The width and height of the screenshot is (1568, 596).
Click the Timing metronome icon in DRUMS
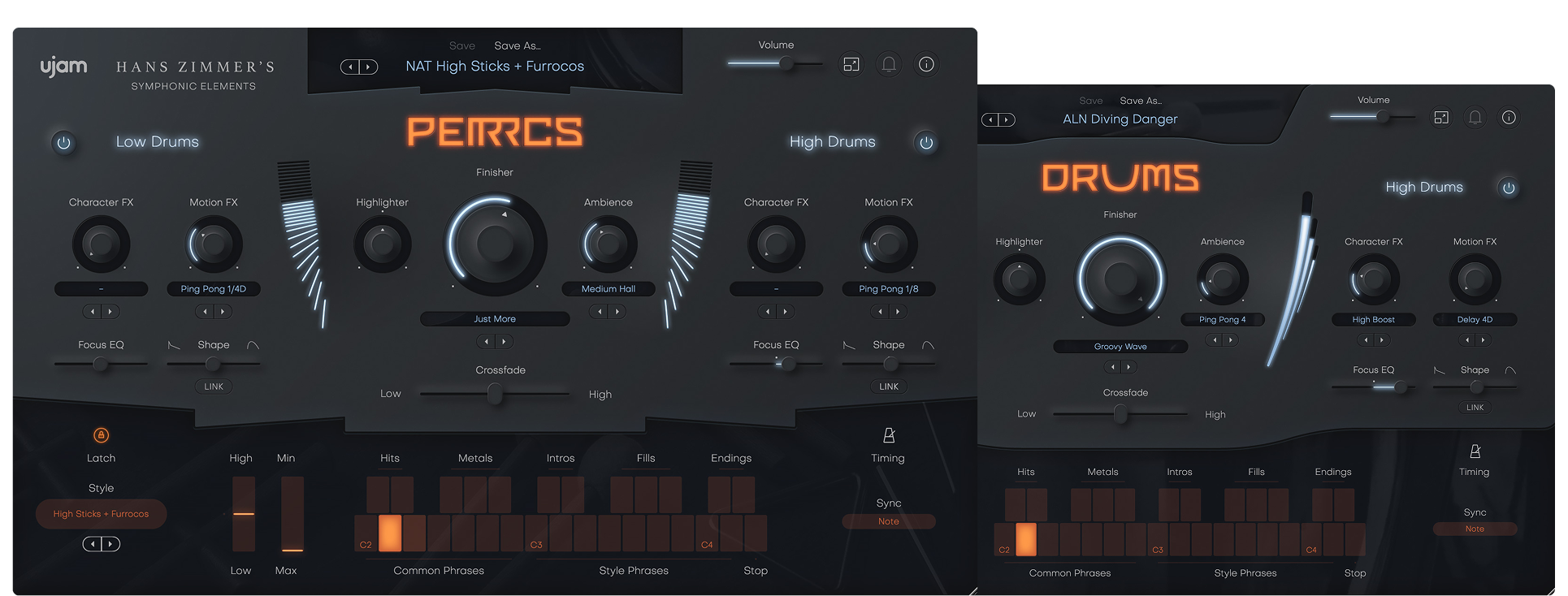pos(1475,451)
